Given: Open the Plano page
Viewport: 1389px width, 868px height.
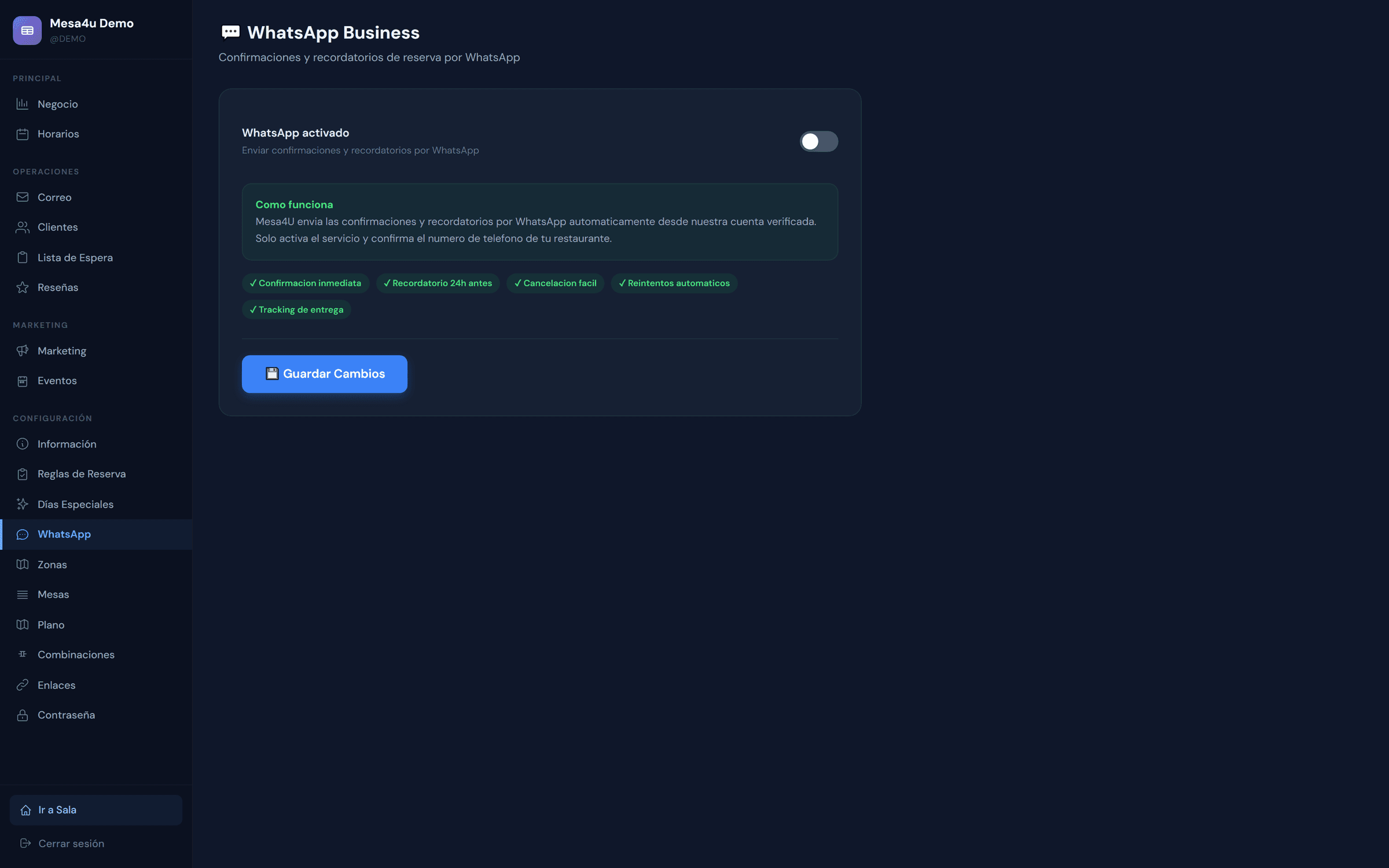Looking at the screenshot, I should pos(96,625).
